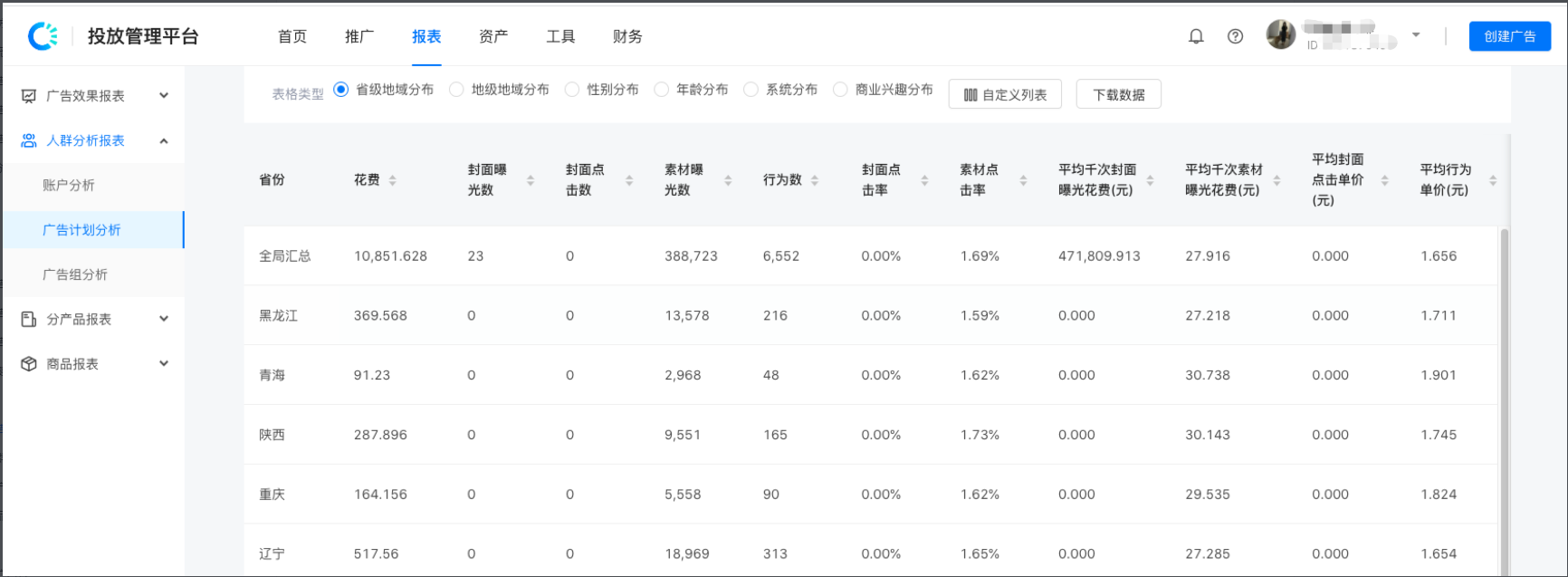Sort by 平均封面点击单价

pyautogui.click(x=1384, y=180)
